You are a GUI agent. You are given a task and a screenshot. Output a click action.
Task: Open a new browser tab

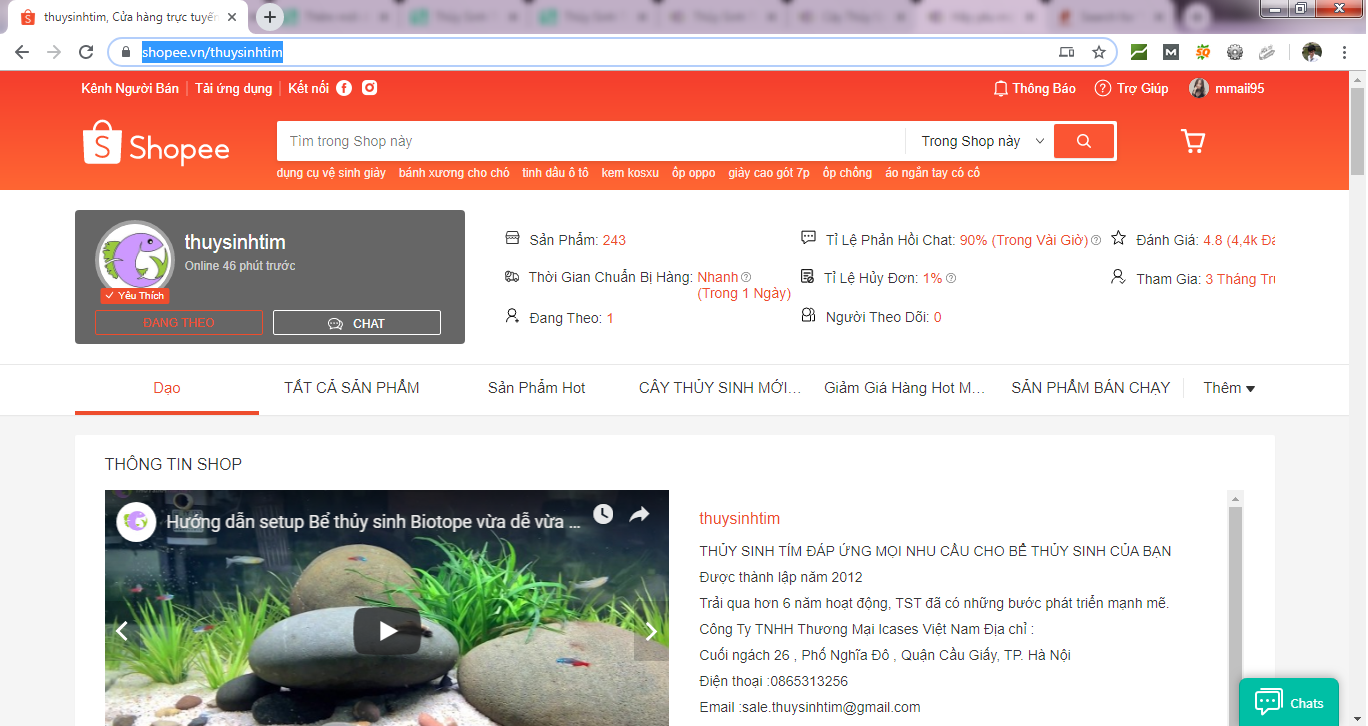point(270,17)
